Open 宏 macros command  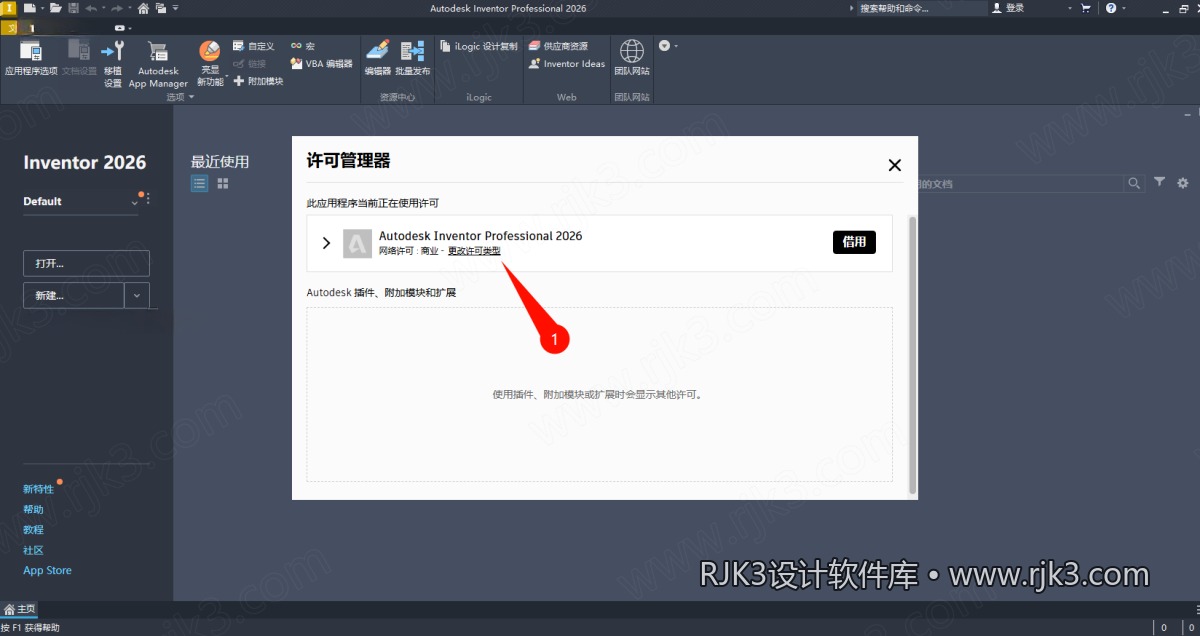coord(303,46)
